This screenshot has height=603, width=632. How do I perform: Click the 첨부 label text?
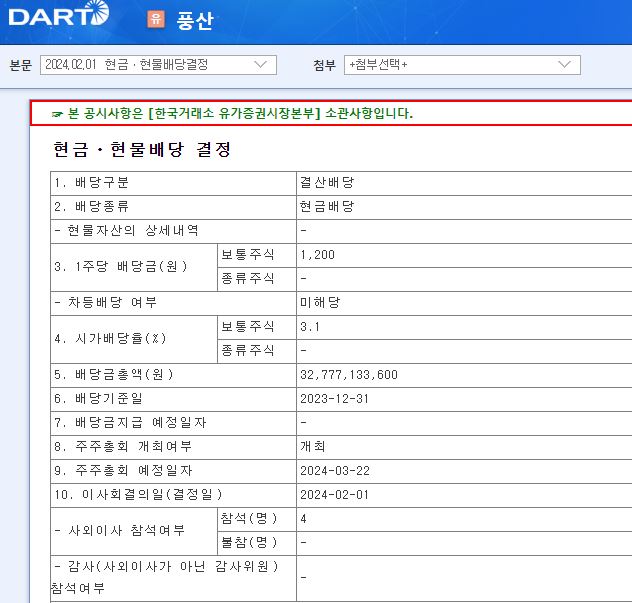tap(324, 65)
